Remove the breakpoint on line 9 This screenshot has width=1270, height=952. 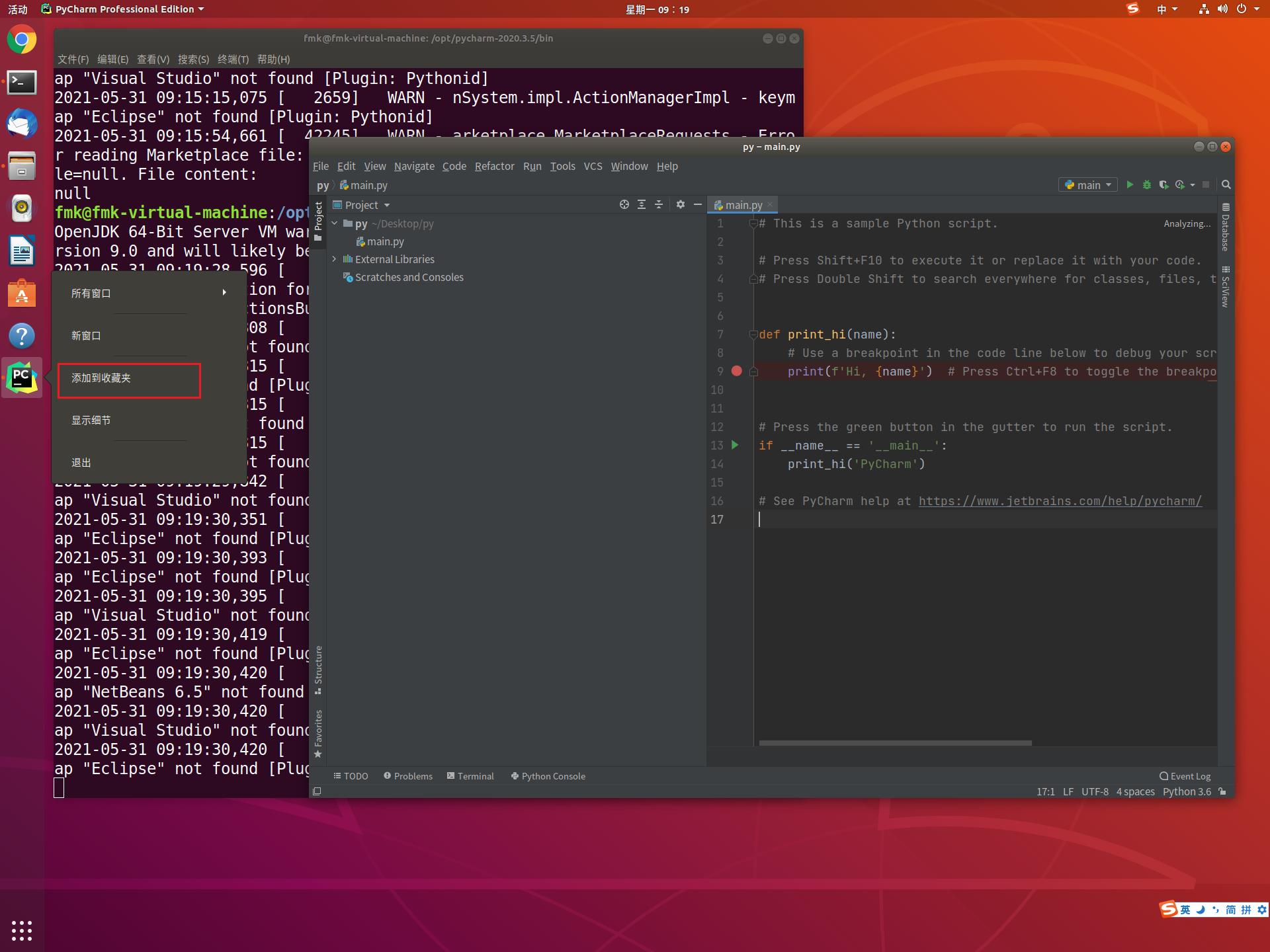pos(737,371)
